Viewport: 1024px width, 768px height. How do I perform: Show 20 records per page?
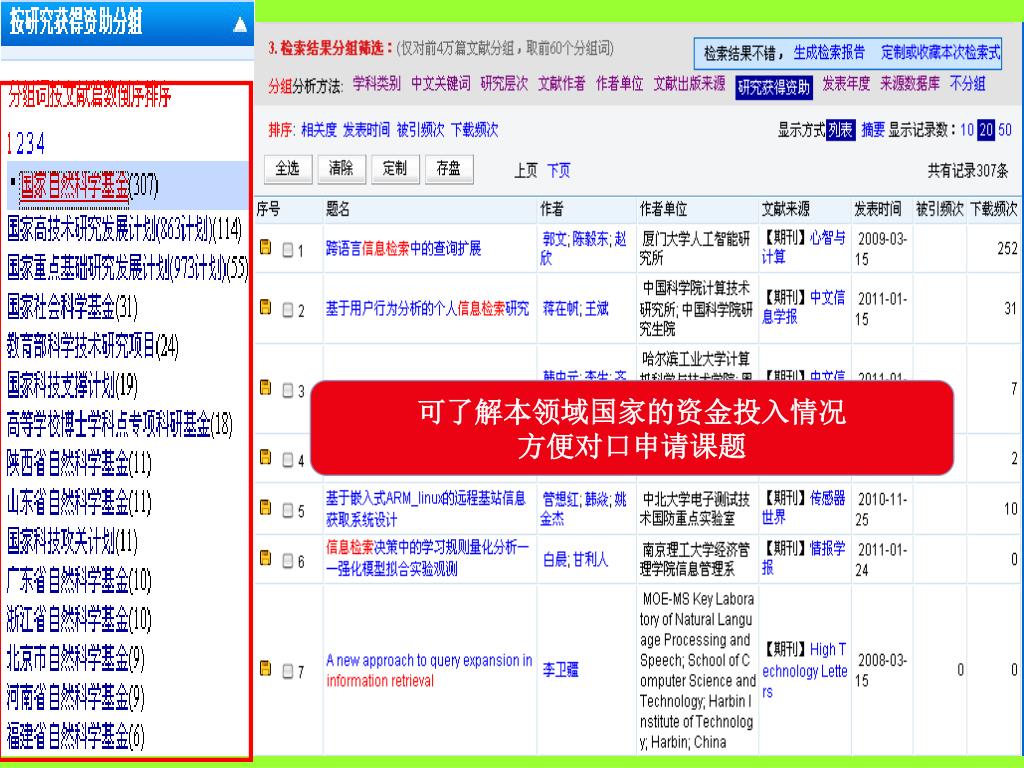coord(985,130)
